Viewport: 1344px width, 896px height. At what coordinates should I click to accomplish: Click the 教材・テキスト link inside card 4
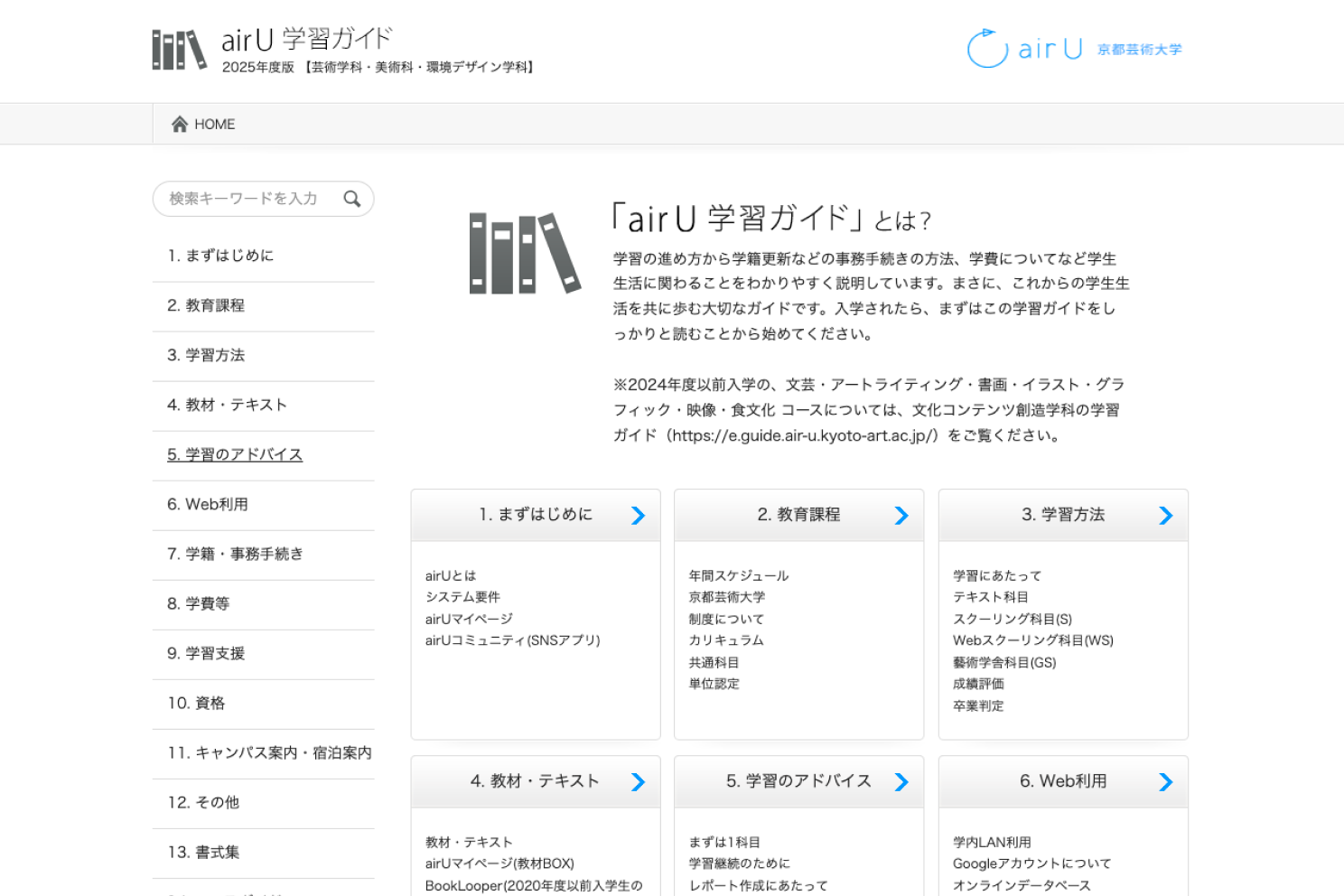click(469, 842)
